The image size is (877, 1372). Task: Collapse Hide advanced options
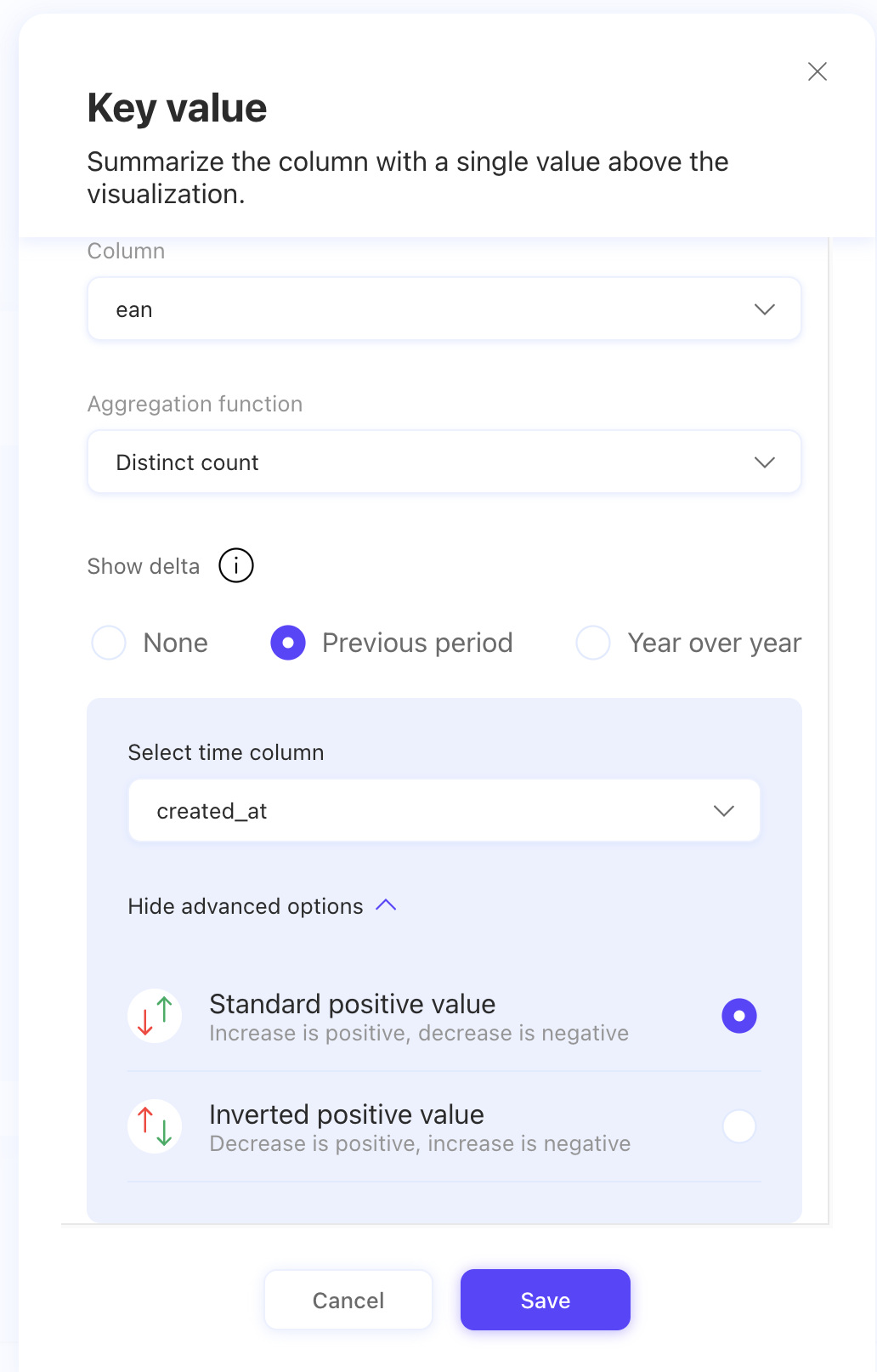tap(246, 906)
